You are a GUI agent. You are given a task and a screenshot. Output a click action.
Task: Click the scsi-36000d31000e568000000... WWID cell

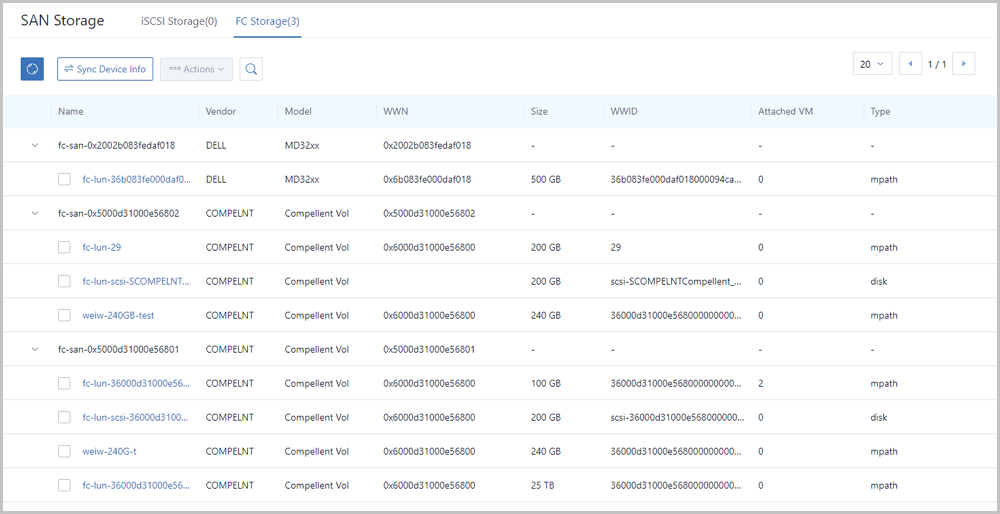click(x=677, y=417)
